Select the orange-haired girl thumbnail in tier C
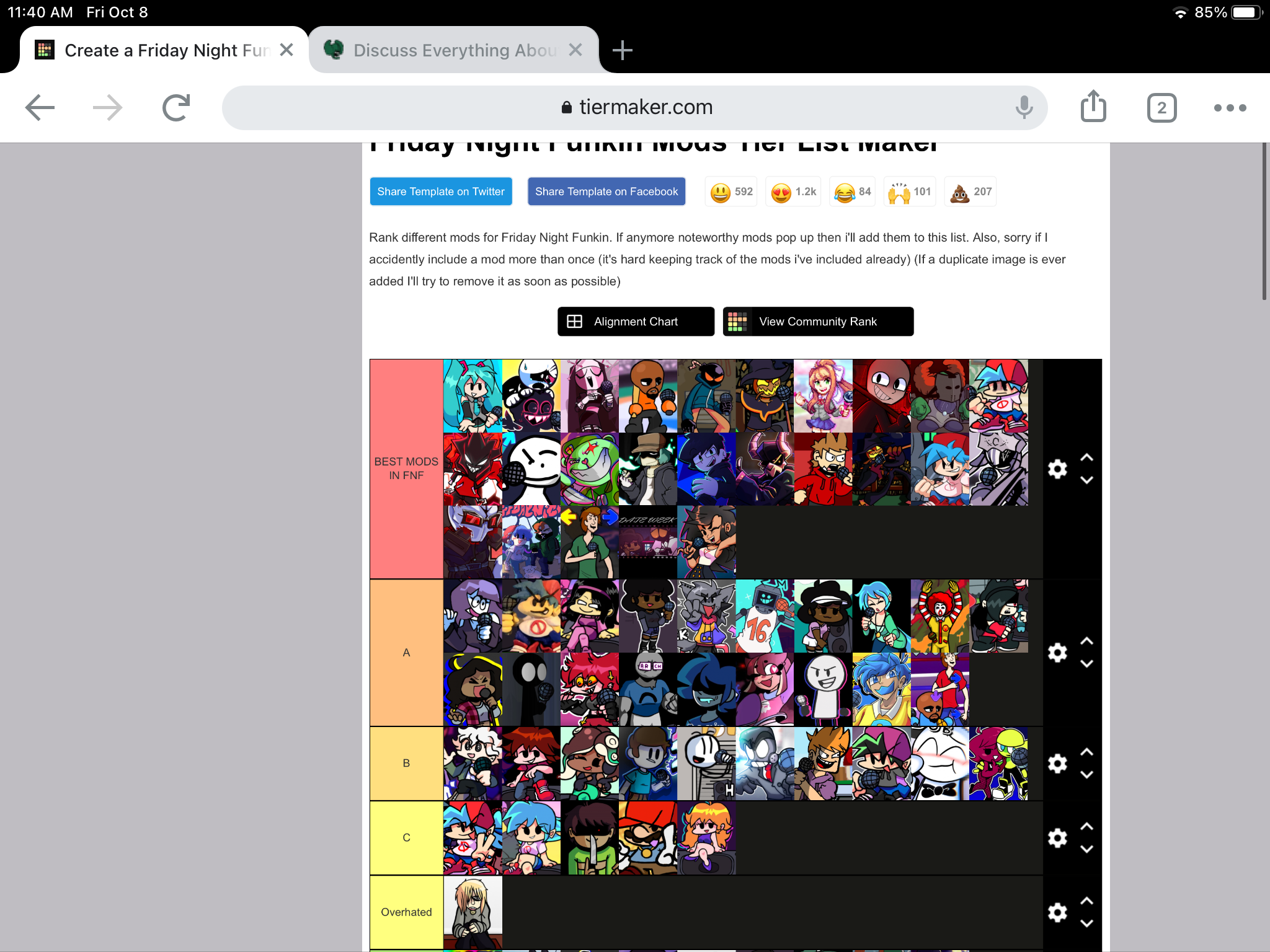This screenshot has height=952, width=1270. pos(706,838)
